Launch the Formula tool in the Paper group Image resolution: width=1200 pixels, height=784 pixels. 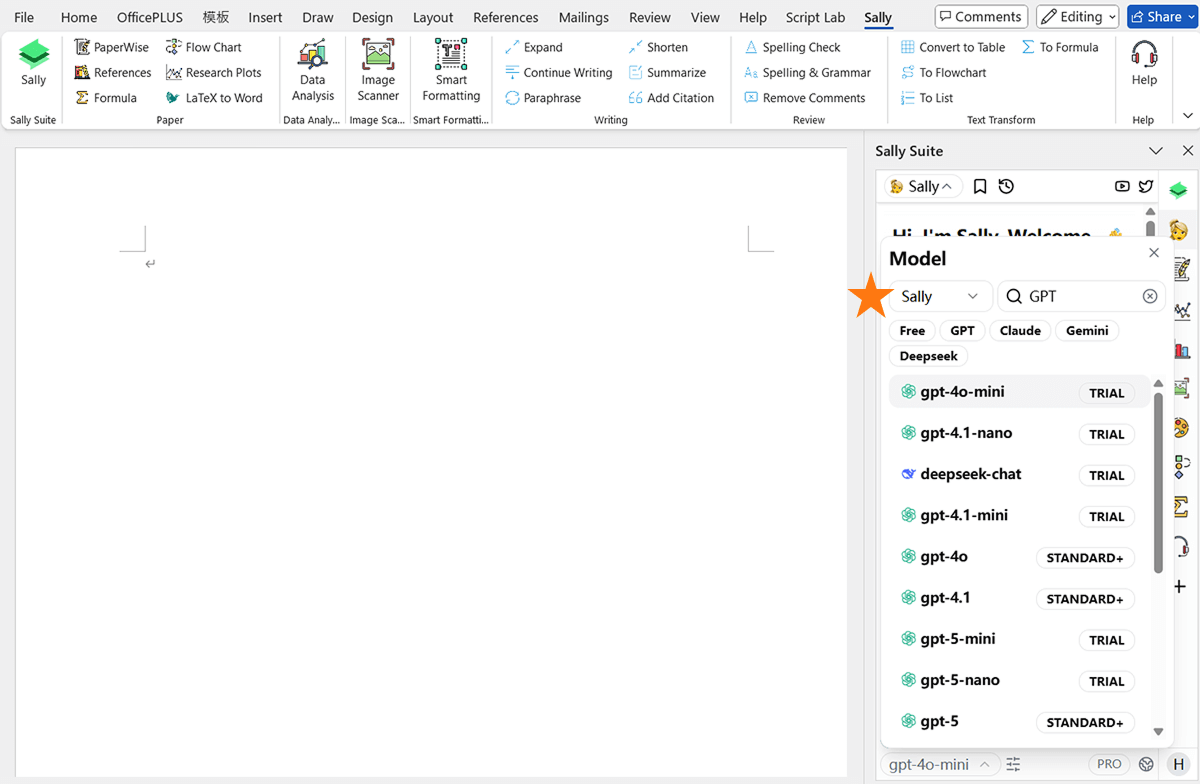pos(106,98)
